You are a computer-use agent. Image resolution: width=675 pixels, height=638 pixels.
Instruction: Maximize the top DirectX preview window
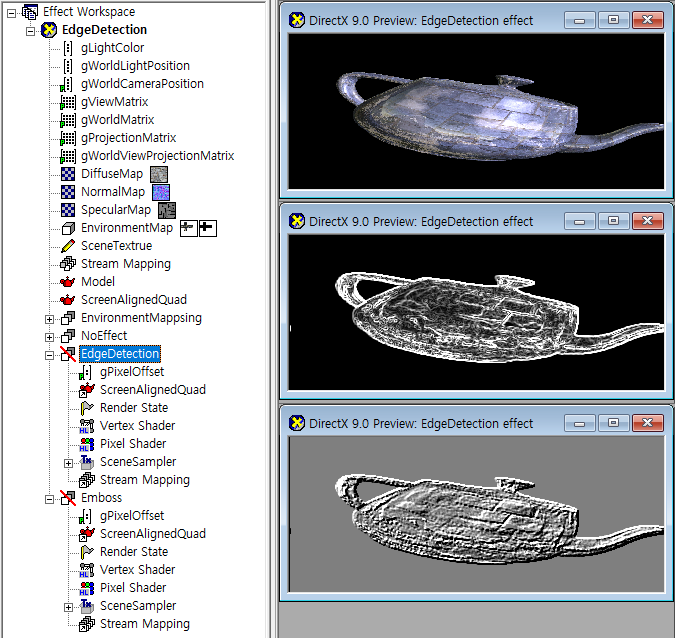[x=613, y=20]
